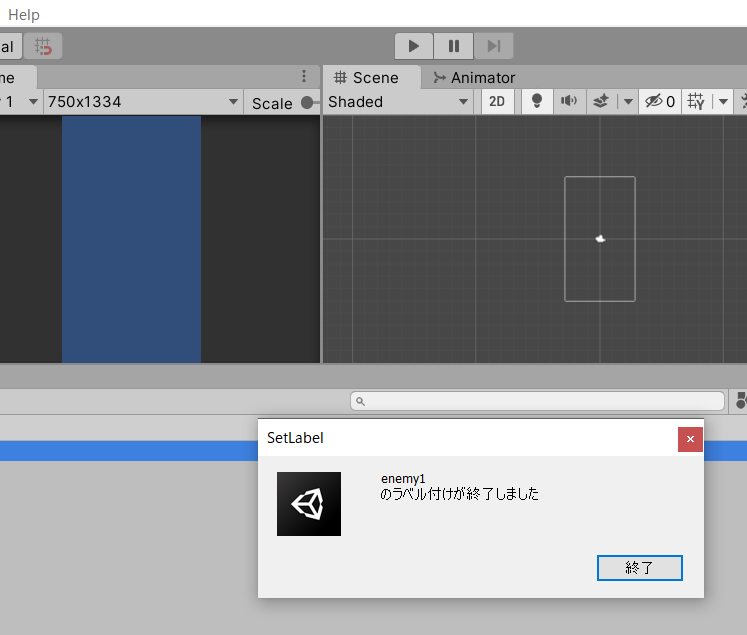The width and height of the screenshot is (747, 635).
Task: Start Play mode with the play button
Action: [414, 46]
